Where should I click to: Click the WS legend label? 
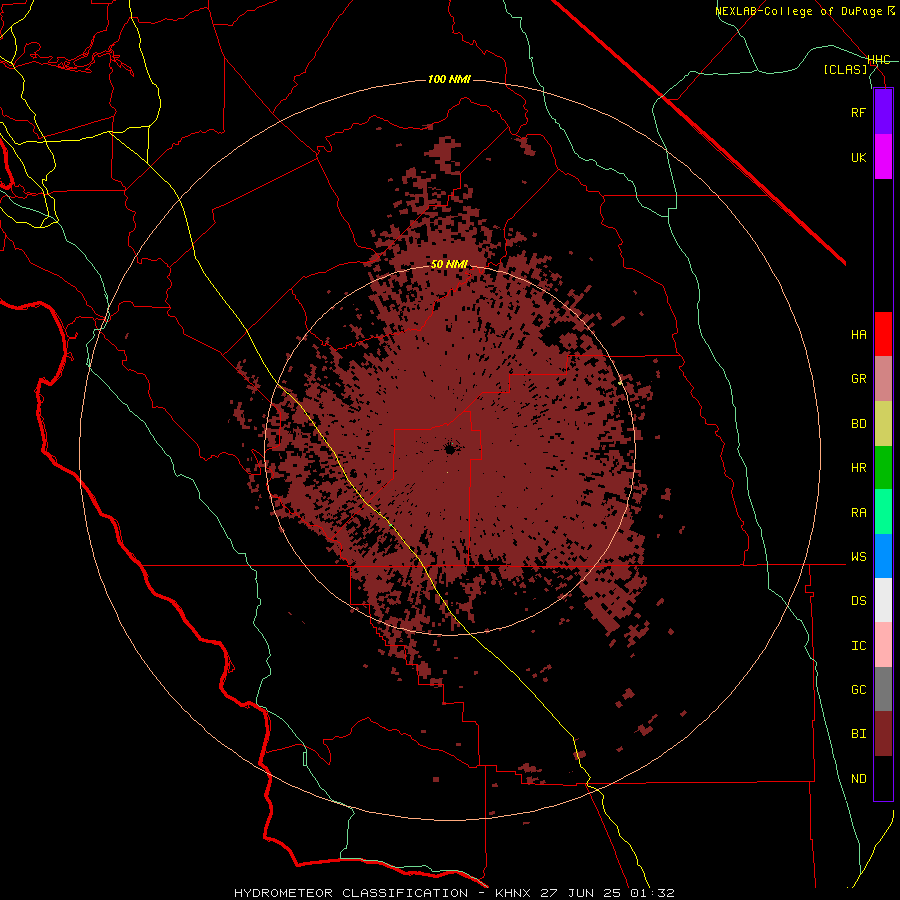(858, 557)
